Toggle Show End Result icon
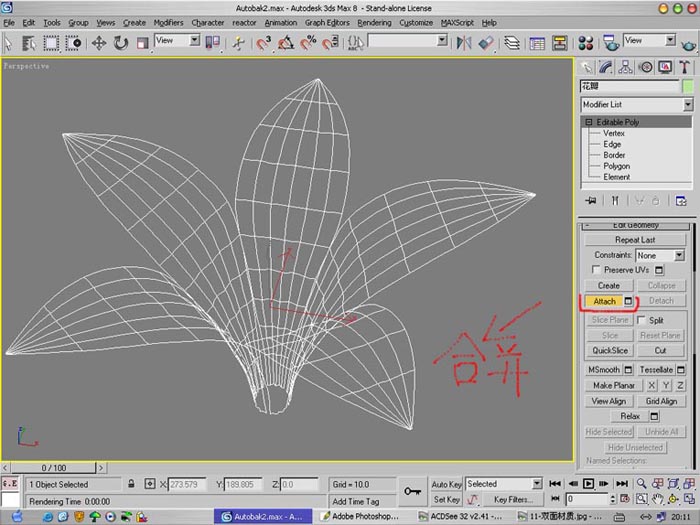The width and height of the screenshot is (700, 525). pos(615,200)
